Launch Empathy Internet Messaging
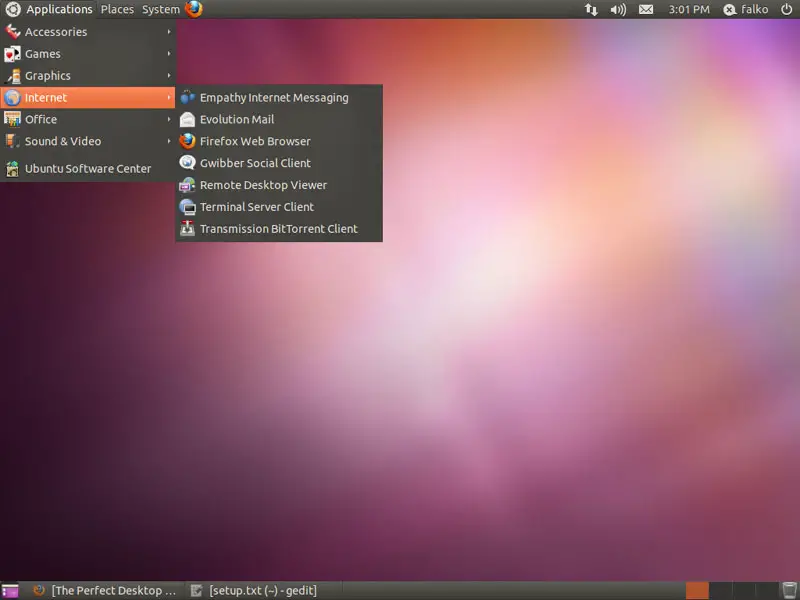The image size is (800, 600). point(279,97)
